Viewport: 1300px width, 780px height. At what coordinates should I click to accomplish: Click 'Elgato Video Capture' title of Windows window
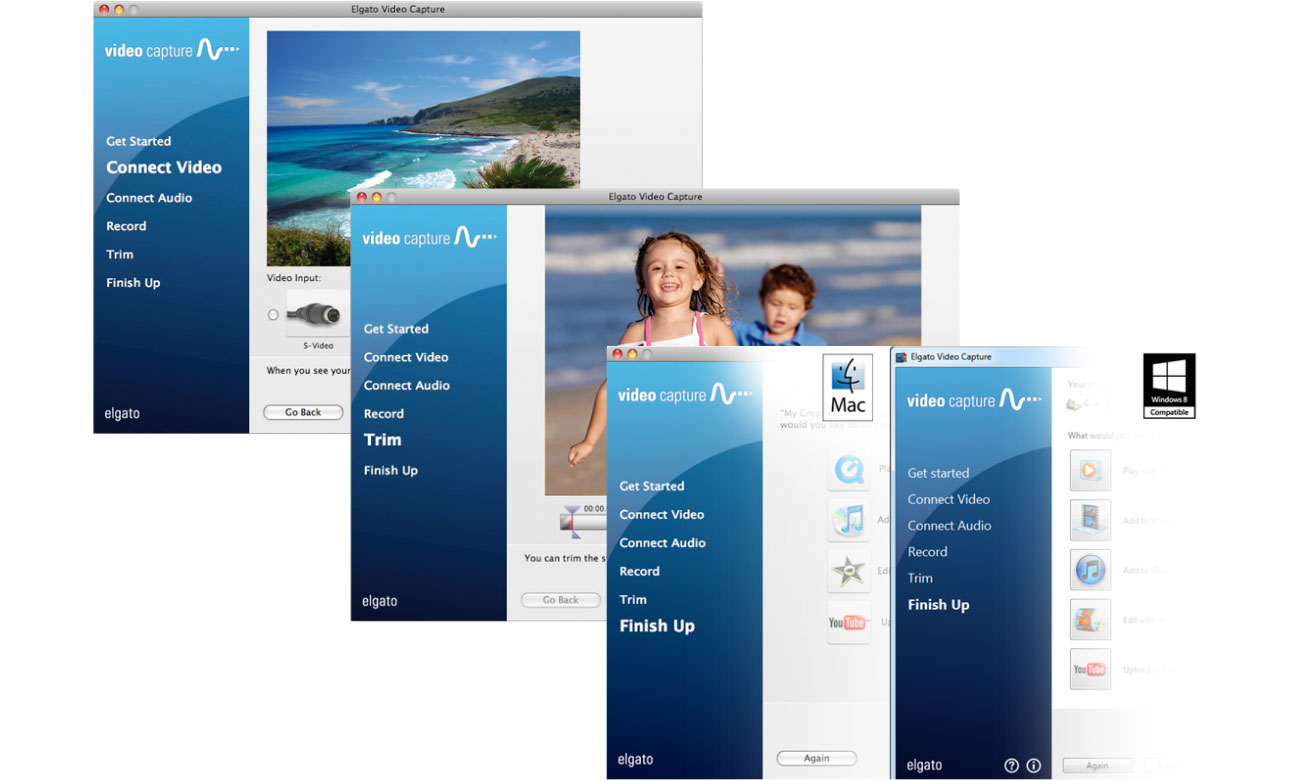coord(951,357)
